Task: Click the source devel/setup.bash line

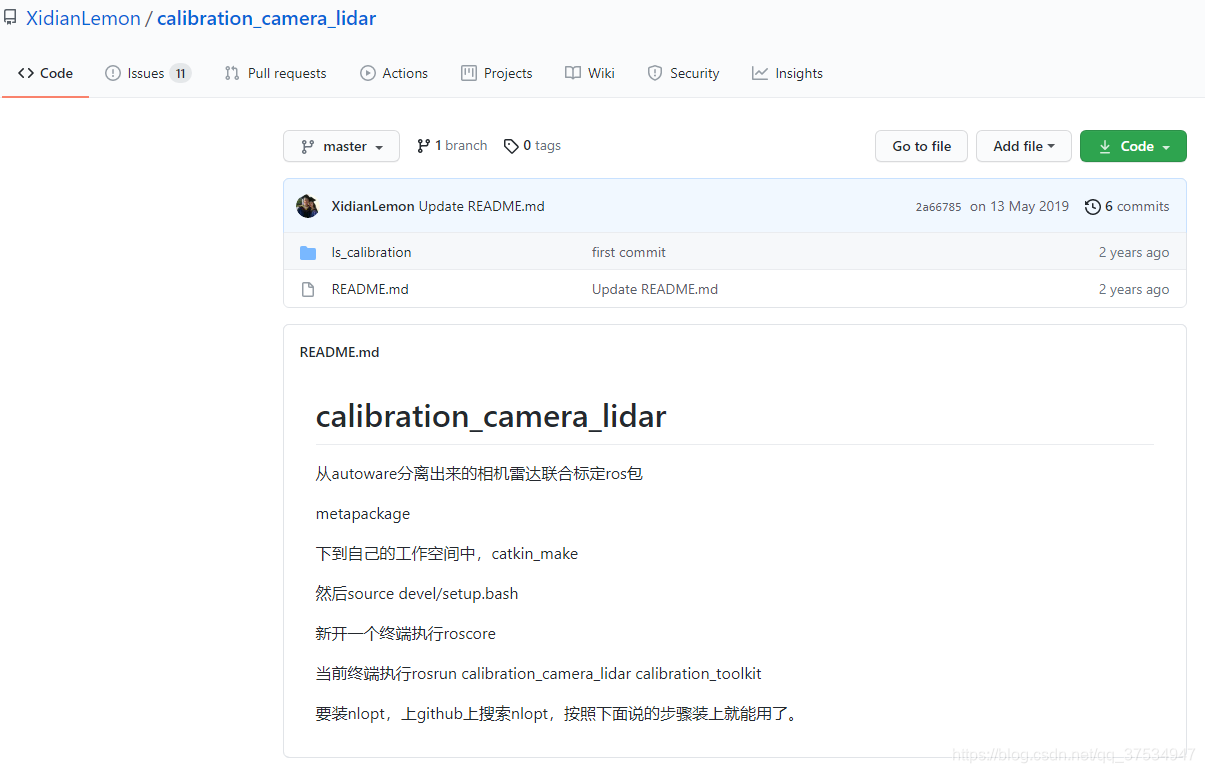Action: pos(417,594)
